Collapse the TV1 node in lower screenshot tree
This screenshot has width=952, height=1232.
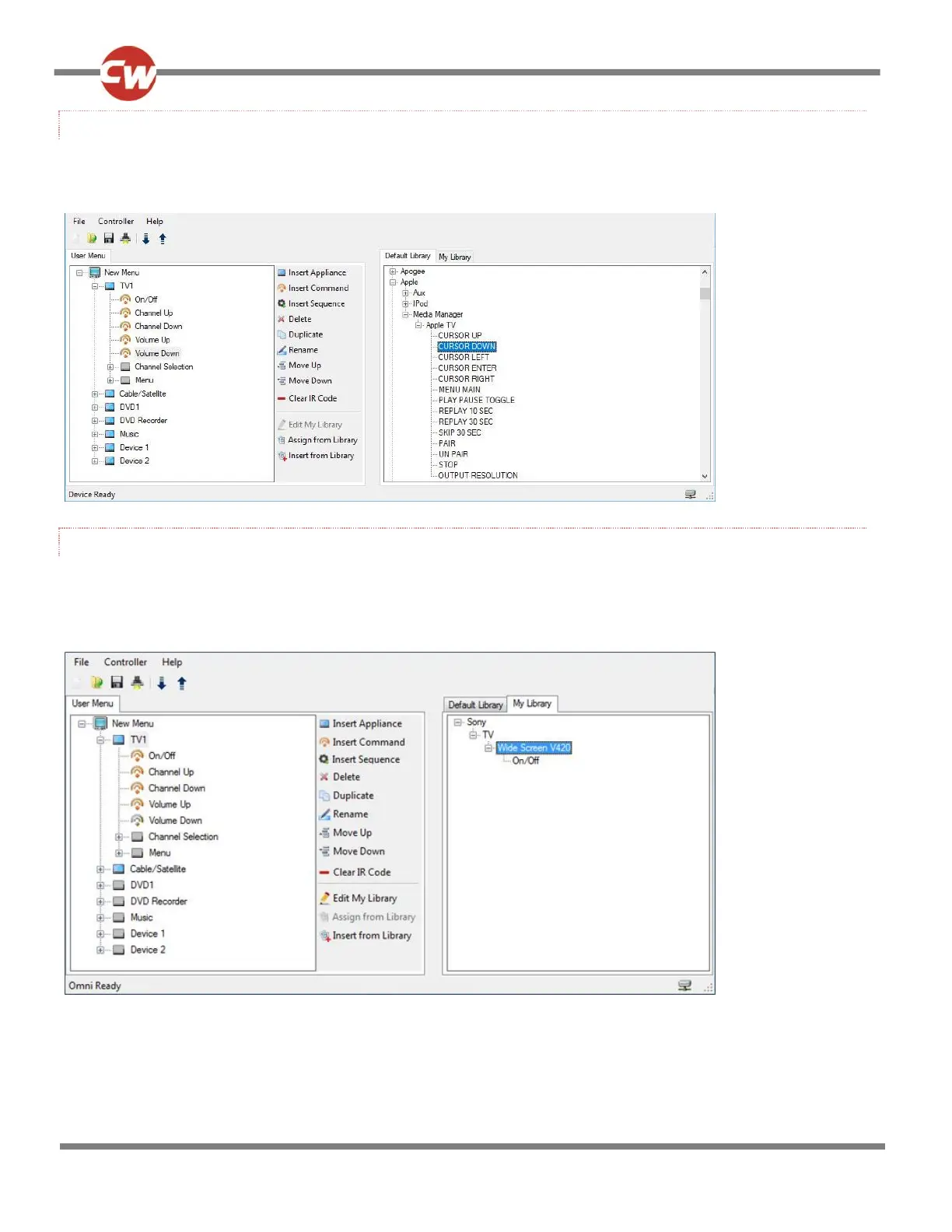tap(100, 740)
